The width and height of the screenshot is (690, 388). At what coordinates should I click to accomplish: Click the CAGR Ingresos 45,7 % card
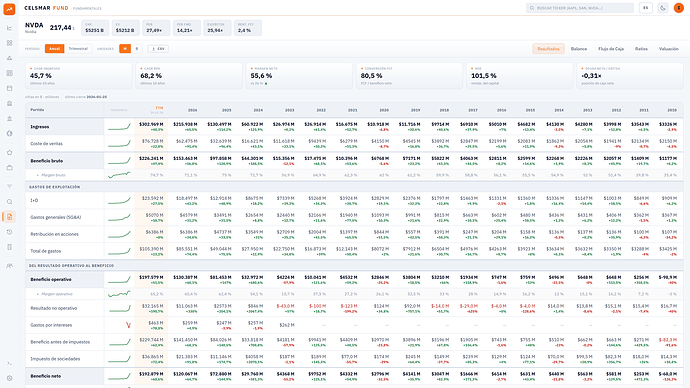pyautogui.click(x=79, y=76)
